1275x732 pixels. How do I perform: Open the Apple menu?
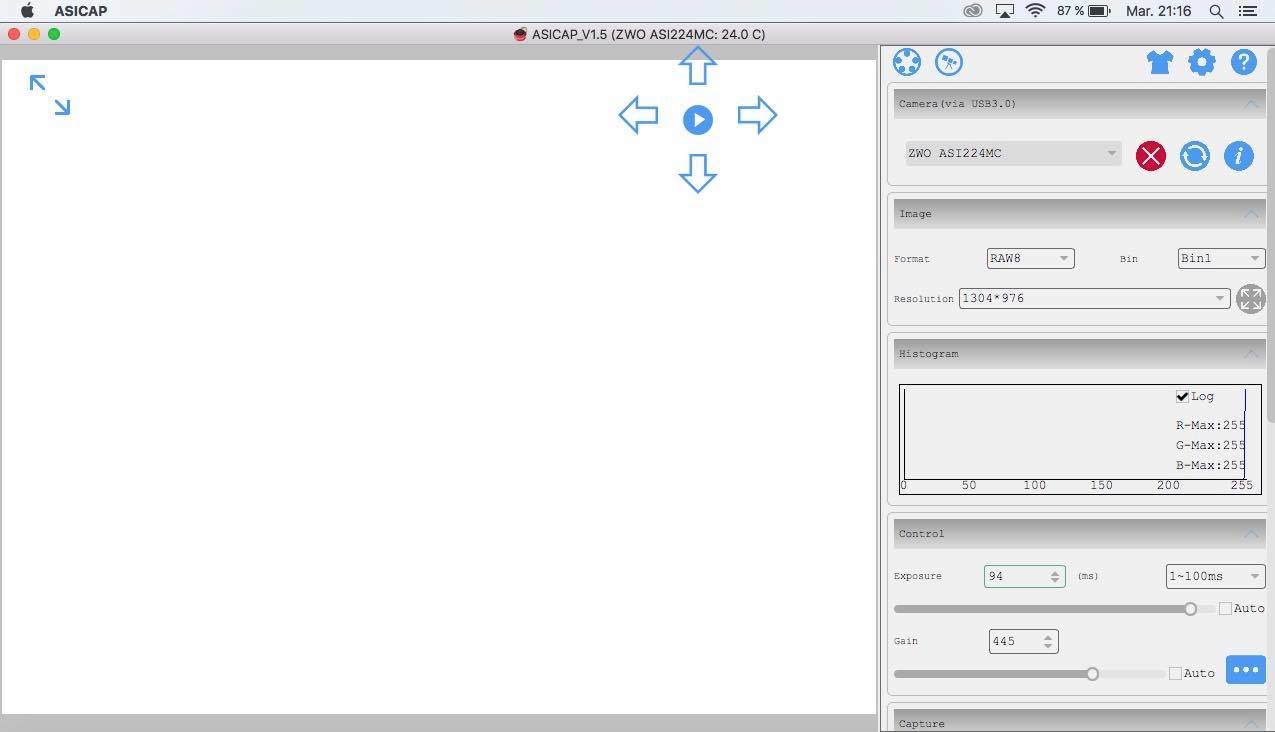point(27,11)
